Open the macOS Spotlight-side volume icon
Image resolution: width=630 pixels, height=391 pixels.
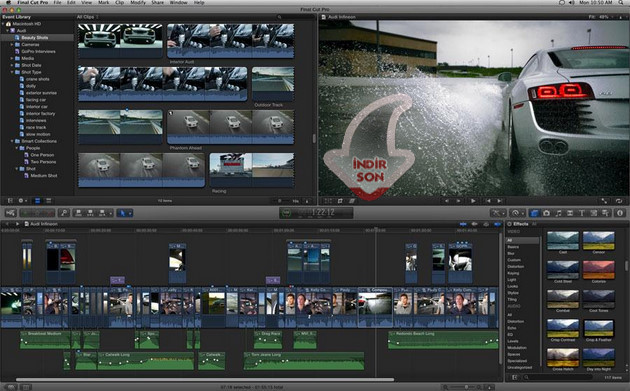pos(571,2)
